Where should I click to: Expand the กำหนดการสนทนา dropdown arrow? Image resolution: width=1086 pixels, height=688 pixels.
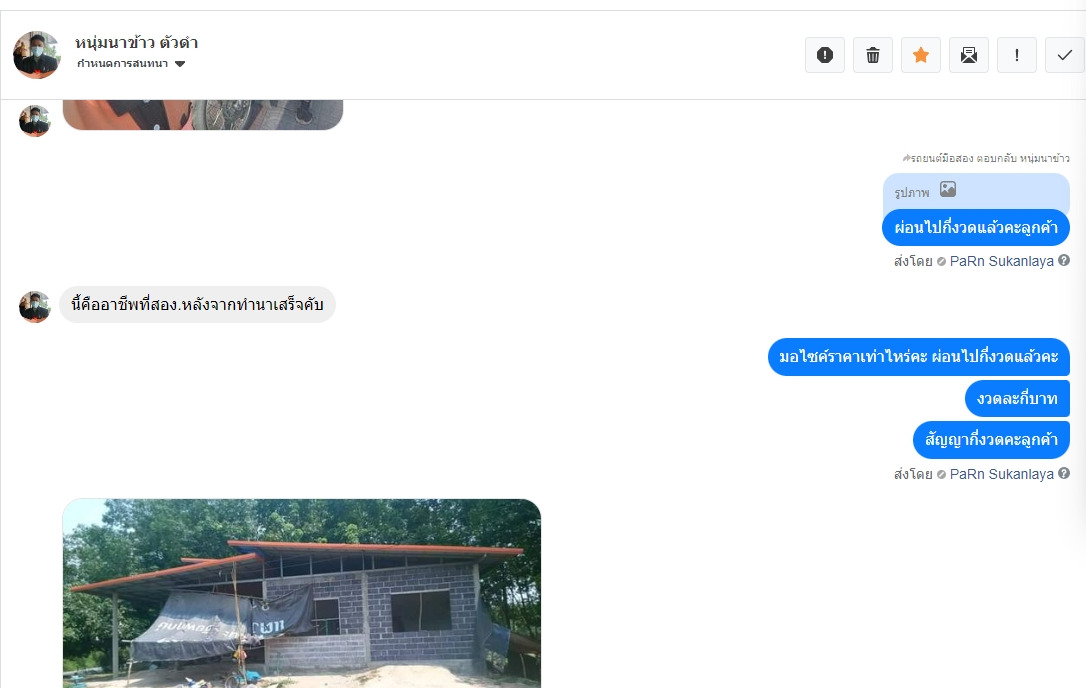pos(180,64)
